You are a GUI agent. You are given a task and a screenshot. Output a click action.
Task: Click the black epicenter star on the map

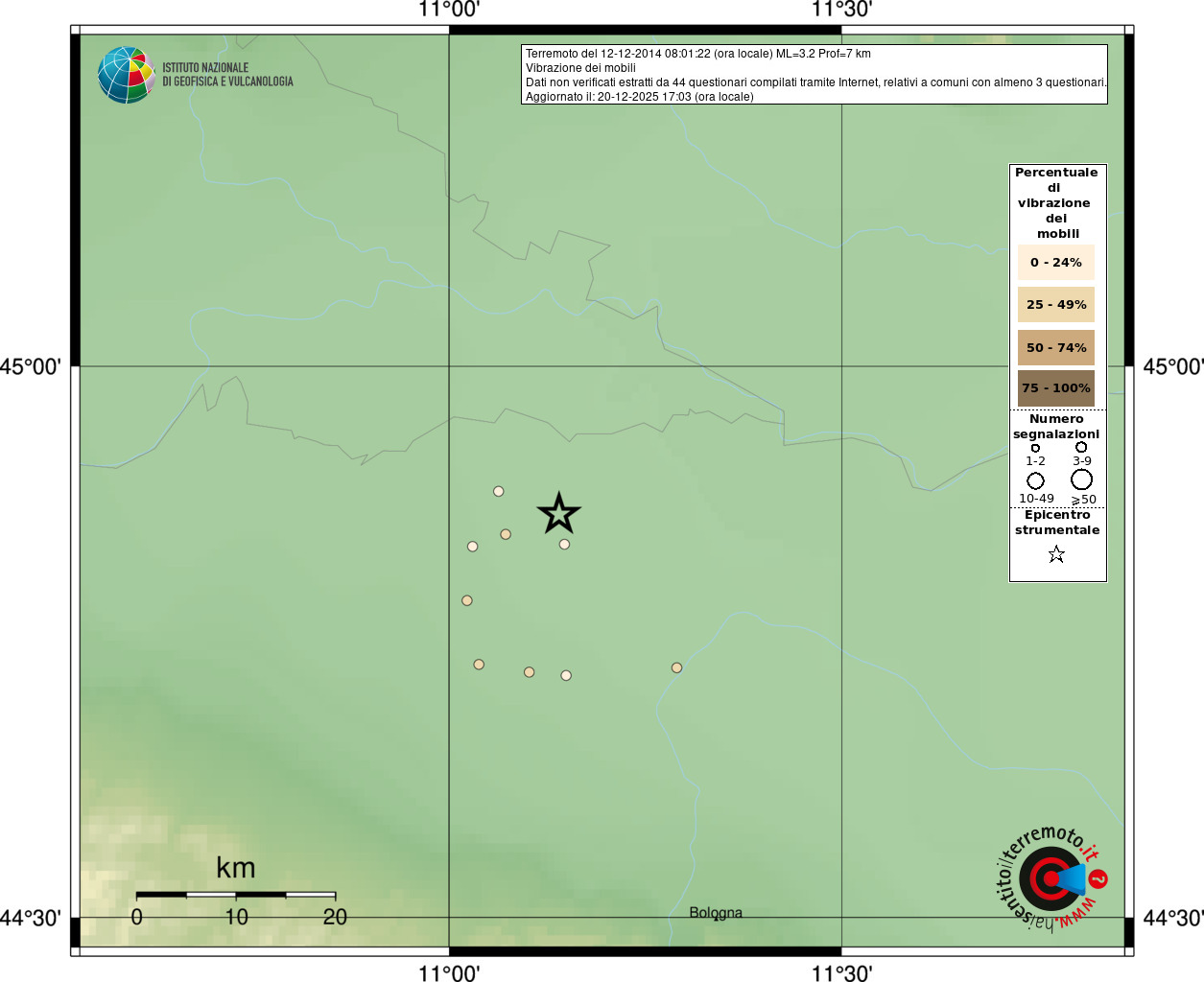click(559, 514)
